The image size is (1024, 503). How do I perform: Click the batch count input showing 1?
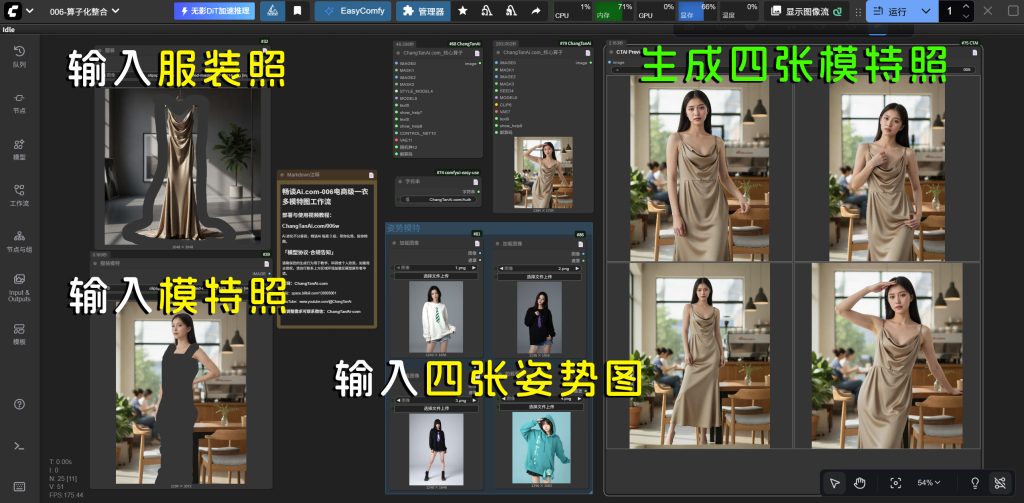pos(950,11)
